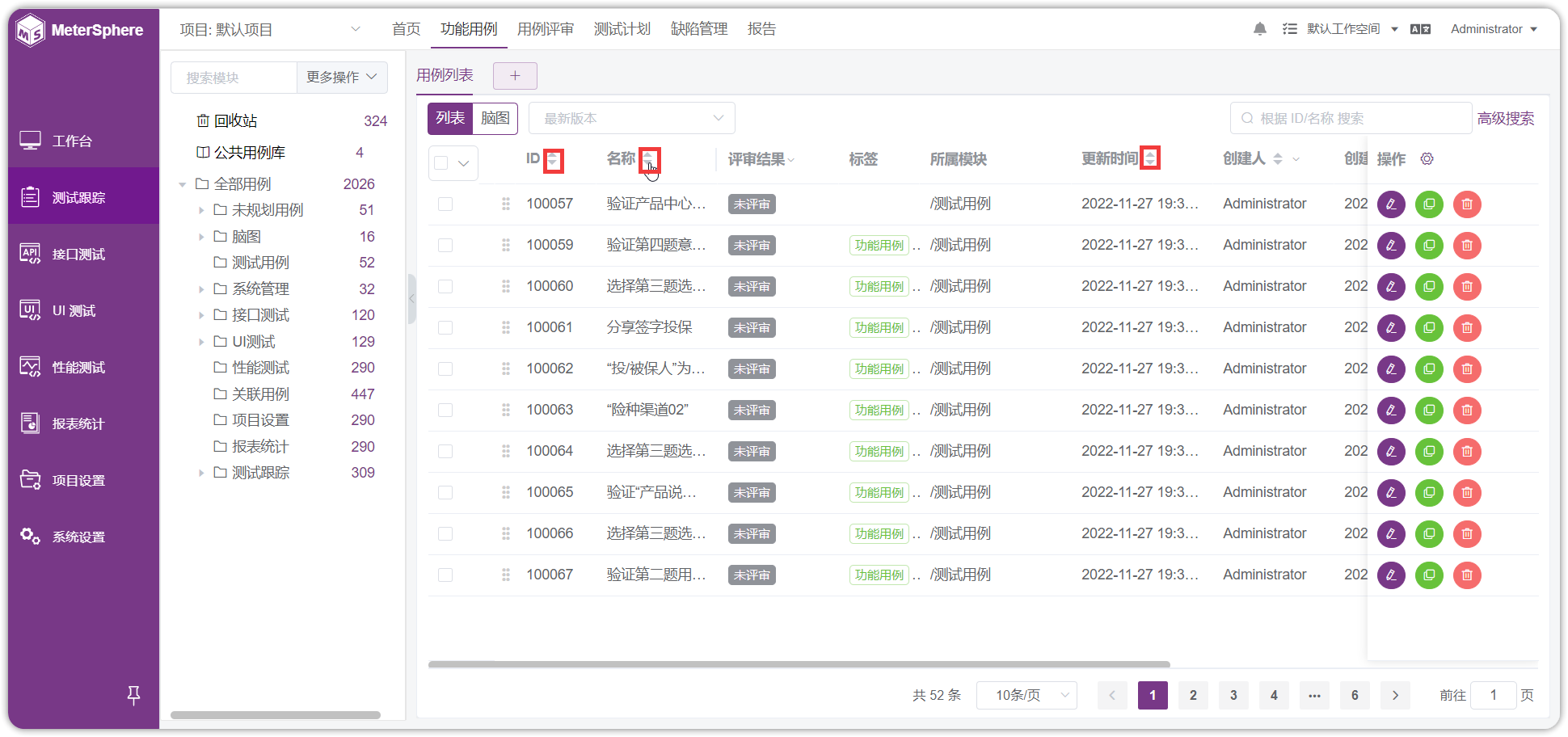
Task: Switch to the 缺陷管理 tab
Action: click(699, 29)
